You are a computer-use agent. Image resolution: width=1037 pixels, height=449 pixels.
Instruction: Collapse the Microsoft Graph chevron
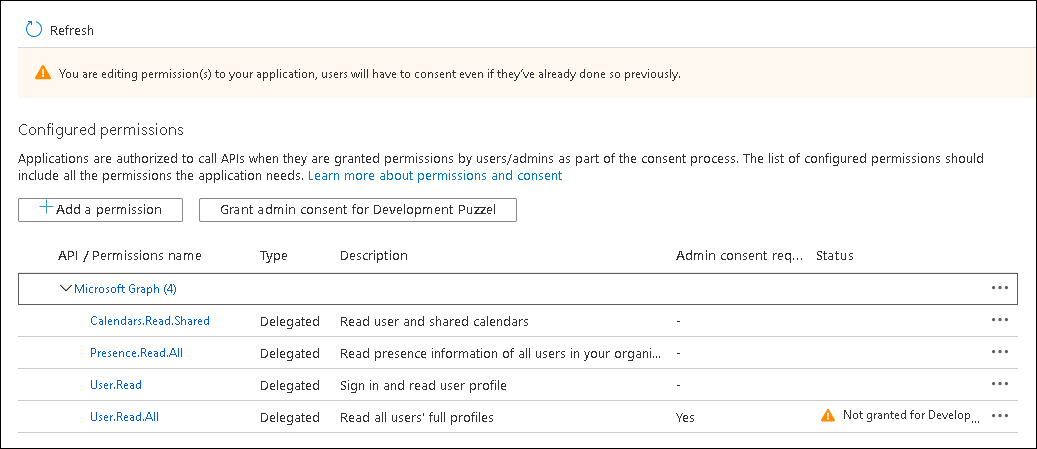pyautogui.click(x=66, y=288)
